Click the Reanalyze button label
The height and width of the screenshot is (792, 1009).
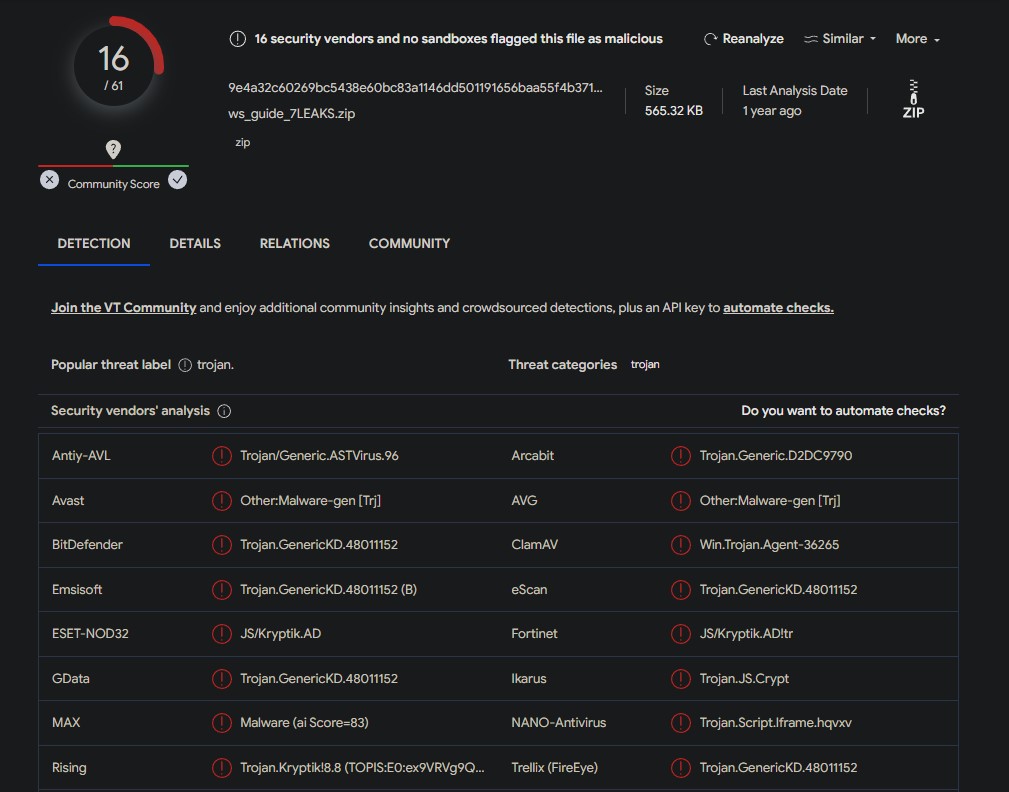coord(753,39)
